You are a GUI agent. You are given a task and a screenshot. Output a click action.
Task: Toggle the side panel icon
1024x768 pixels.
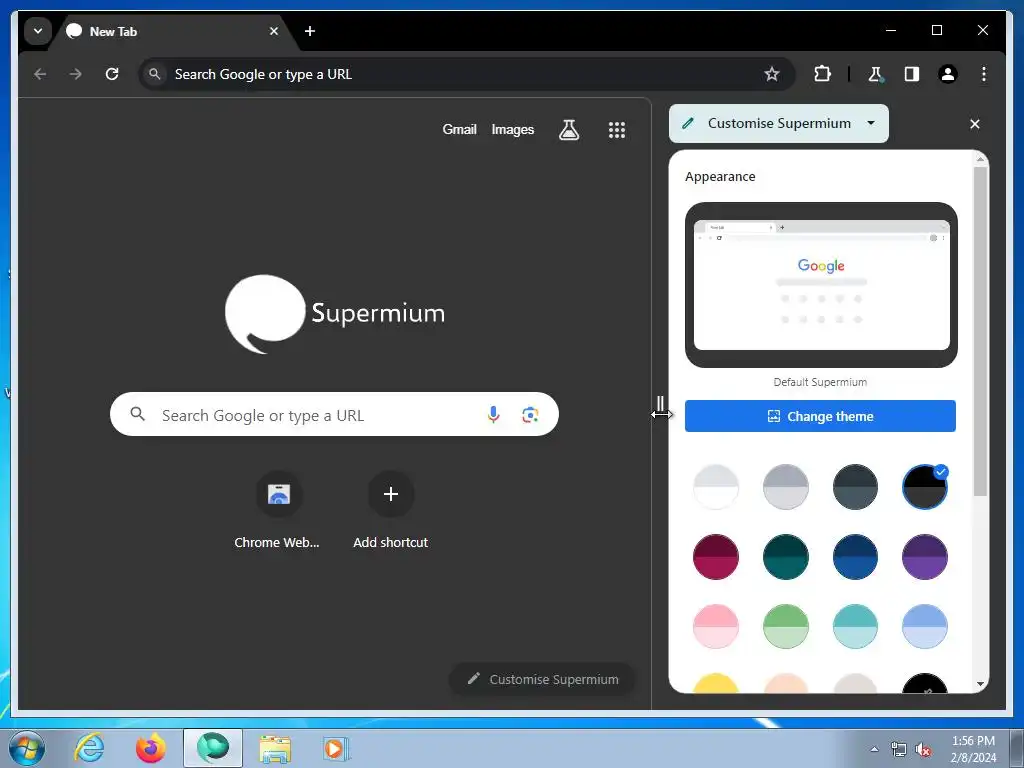click(x=912, y=74)
